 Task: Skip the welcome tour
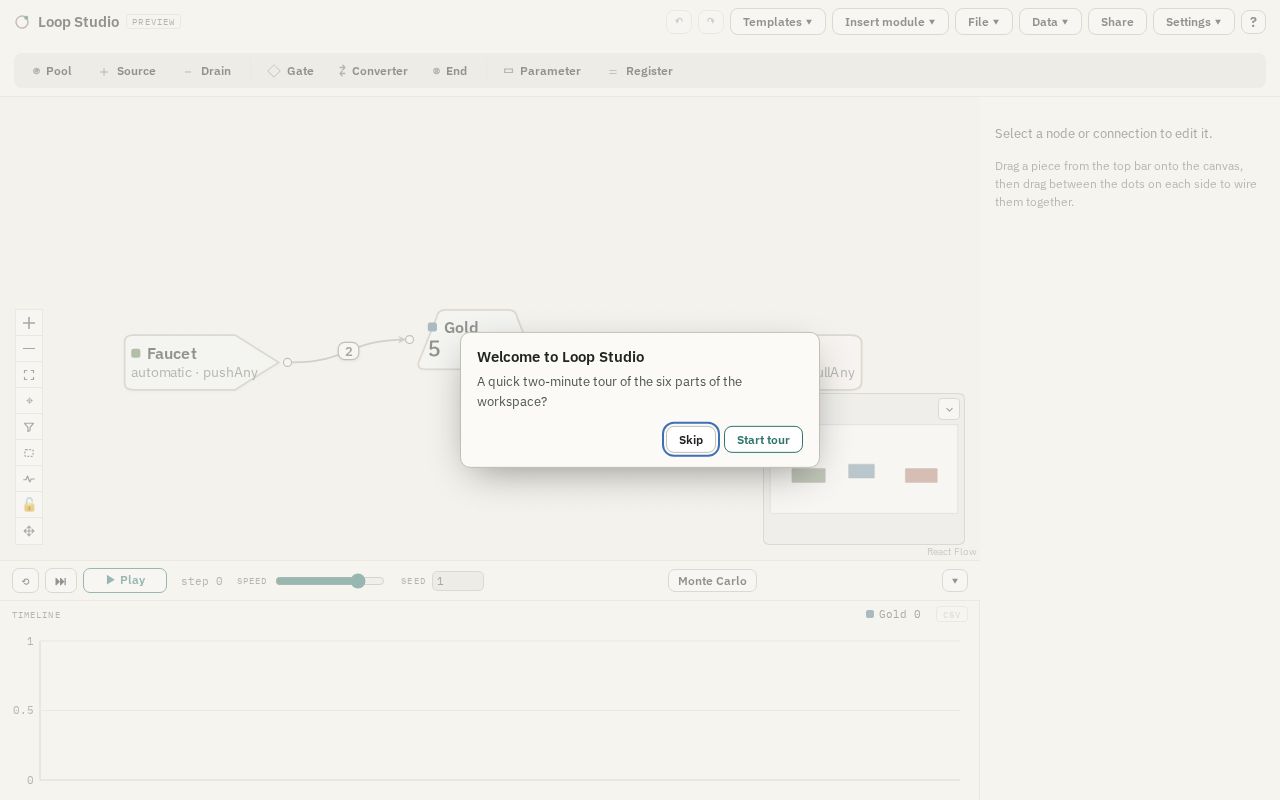691,440
